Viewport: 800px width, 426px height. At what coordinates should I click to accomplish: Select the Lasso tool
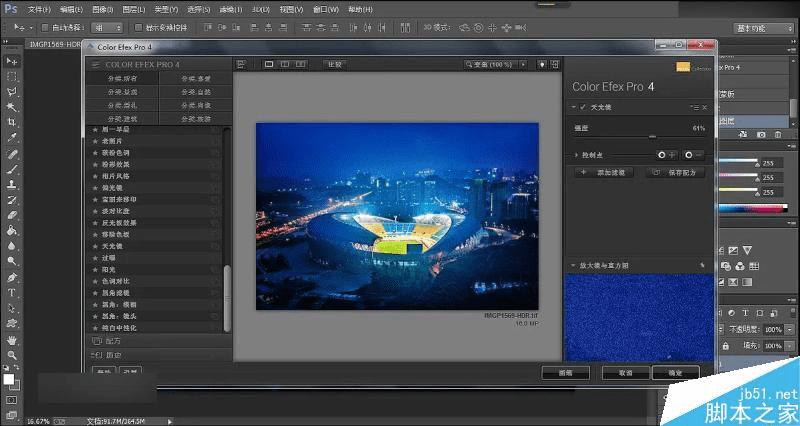12,92
